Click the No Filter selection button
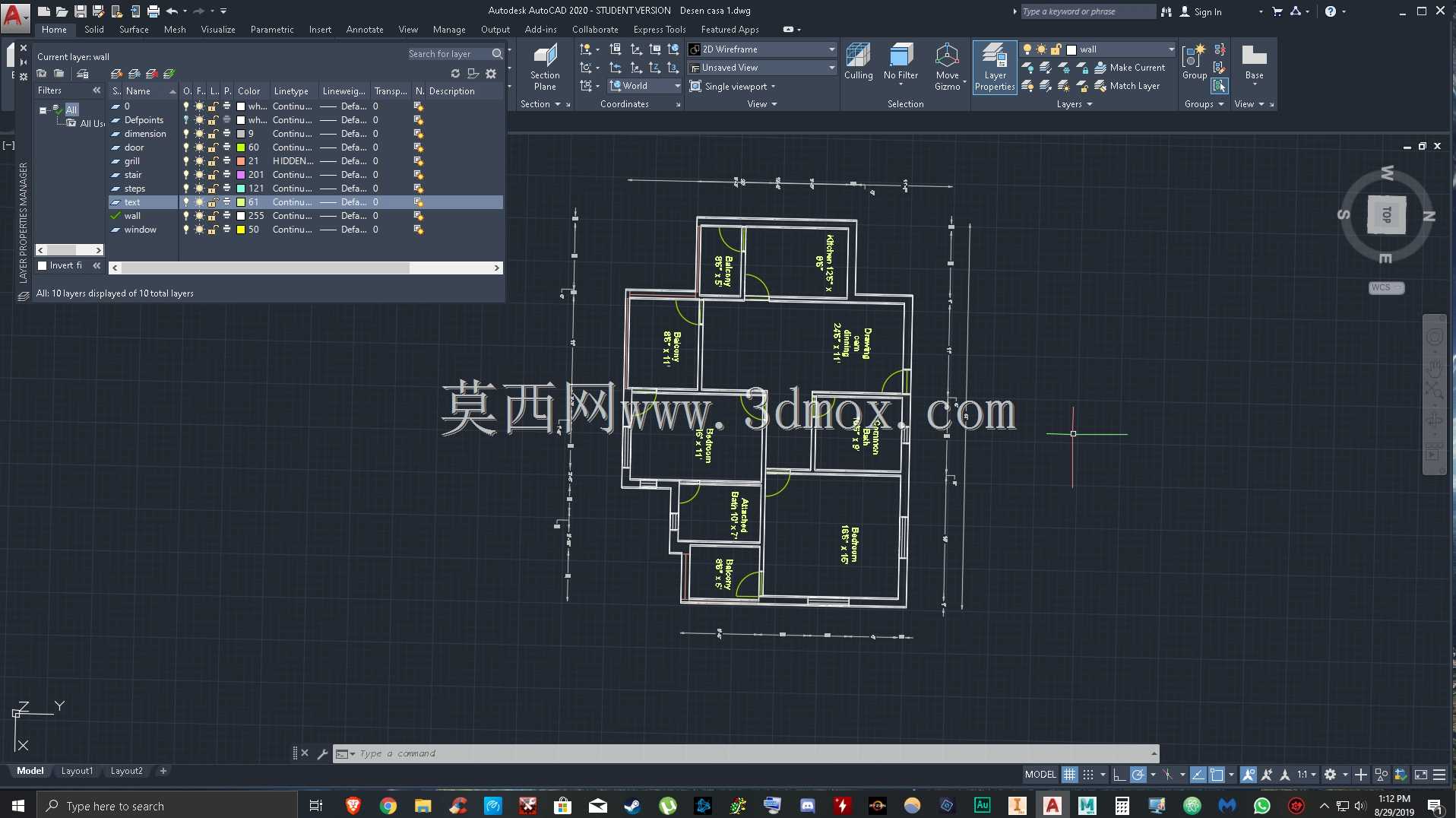This screenshot has height=818, width=1456. (x=901, y=62)
